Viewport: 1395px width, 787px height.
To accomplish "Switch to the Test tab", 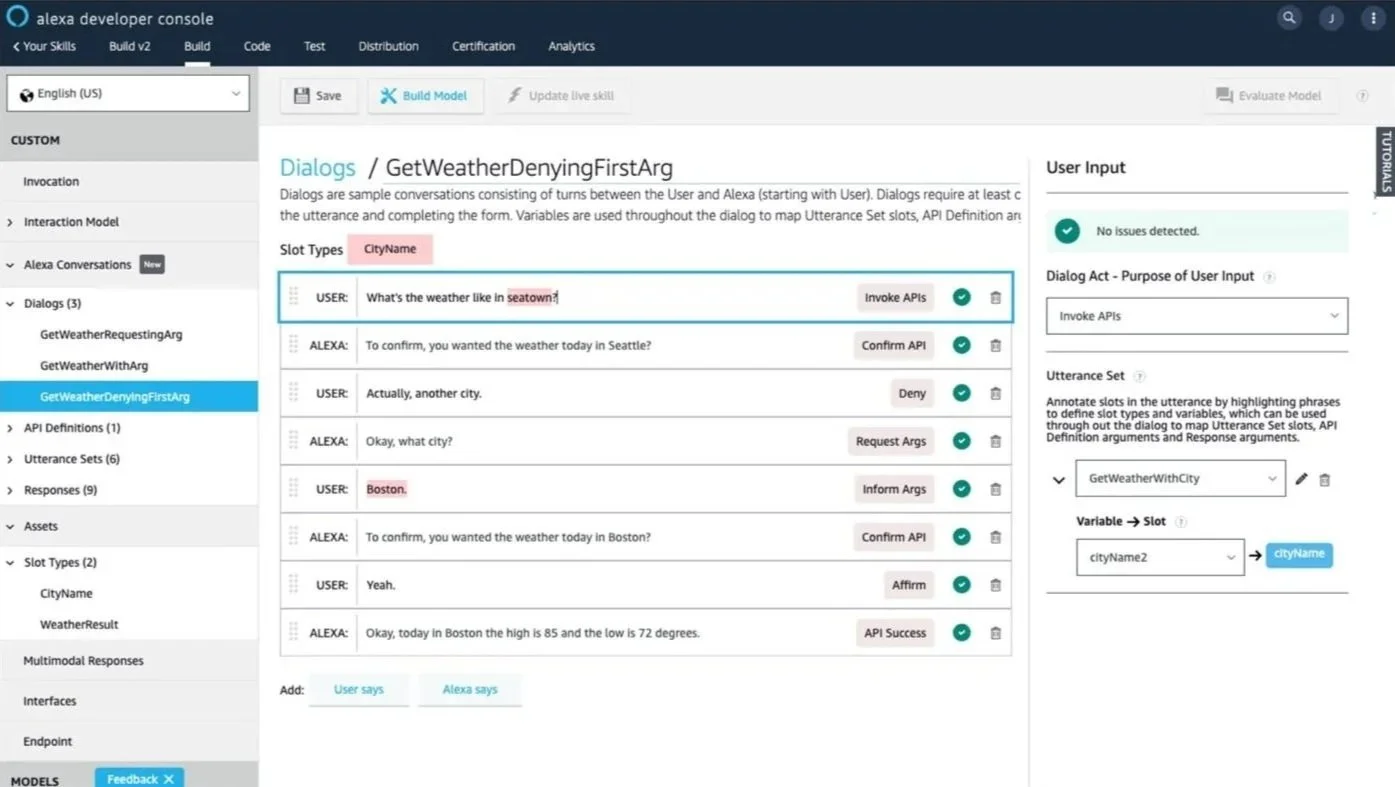I will 314,46.
